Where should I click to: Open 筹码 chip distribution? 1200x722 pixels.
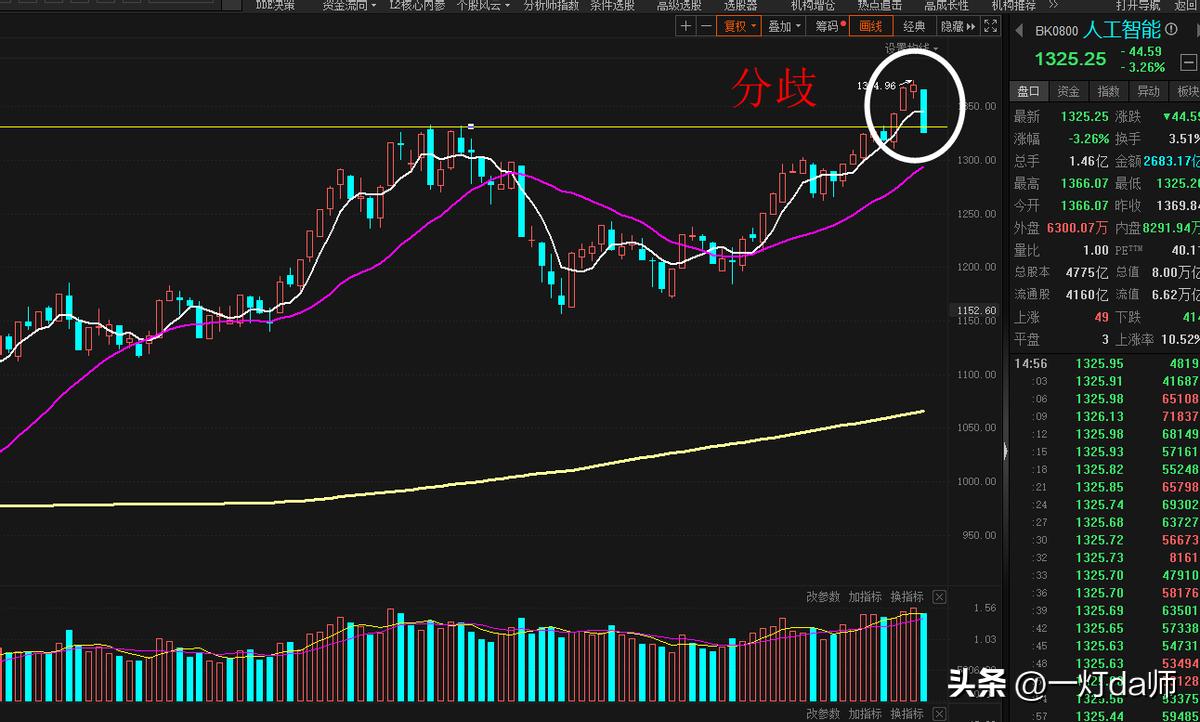[x=830, y=27]
